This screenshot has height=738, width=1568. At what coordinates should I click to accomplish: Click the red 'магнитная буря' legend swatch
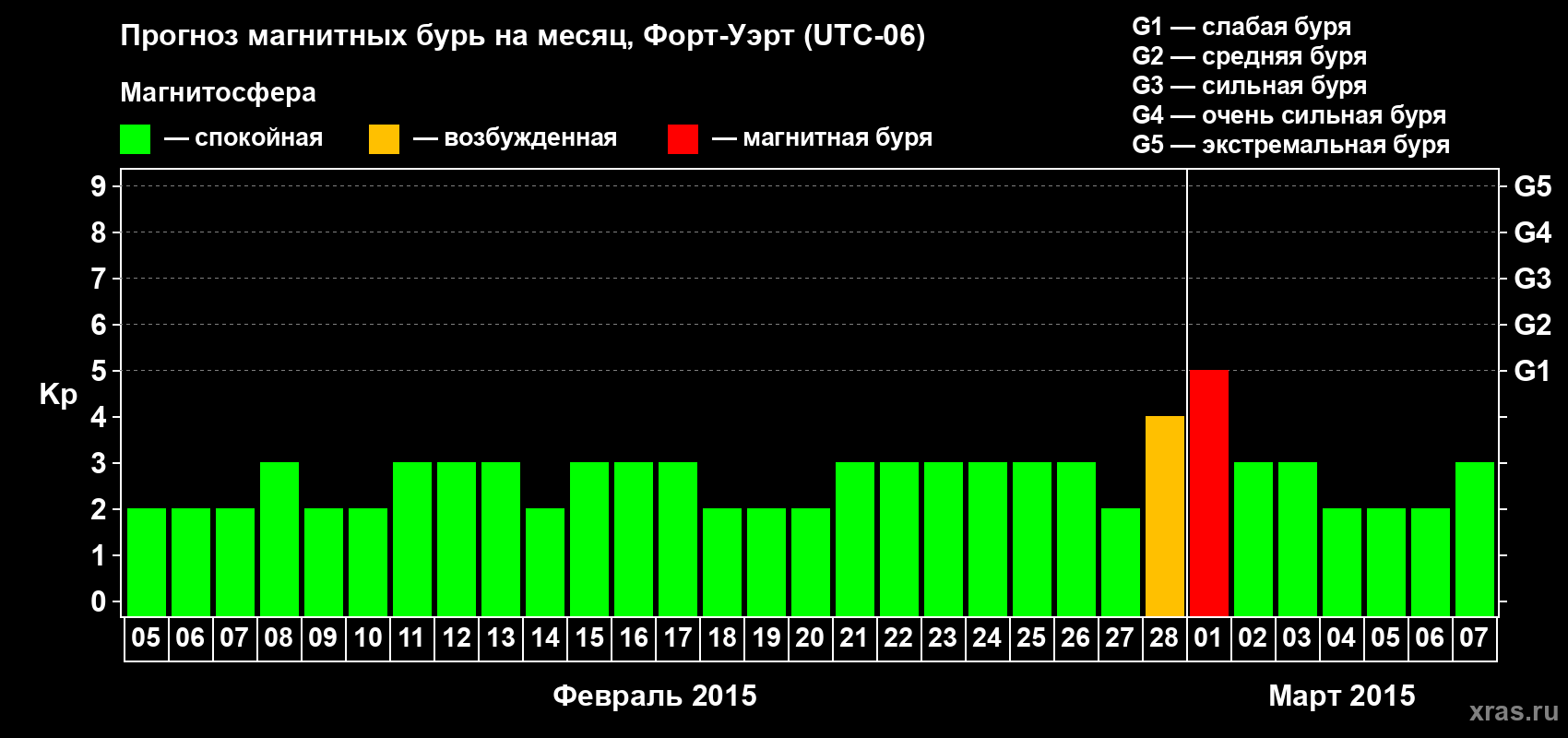(x=683, y=139)
